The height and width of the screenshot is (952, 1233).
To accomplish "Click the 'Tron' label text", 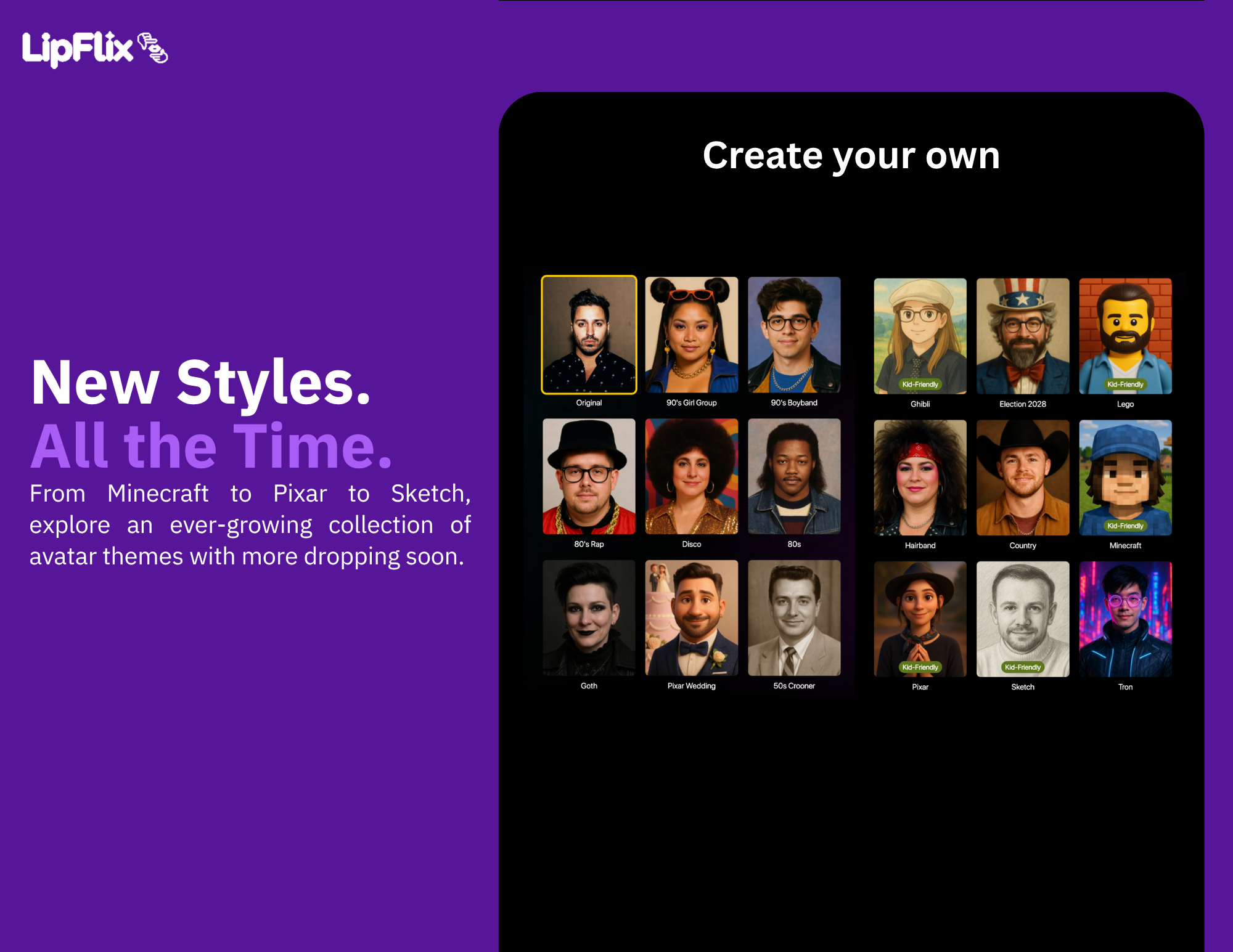I will pos(1125,687).
